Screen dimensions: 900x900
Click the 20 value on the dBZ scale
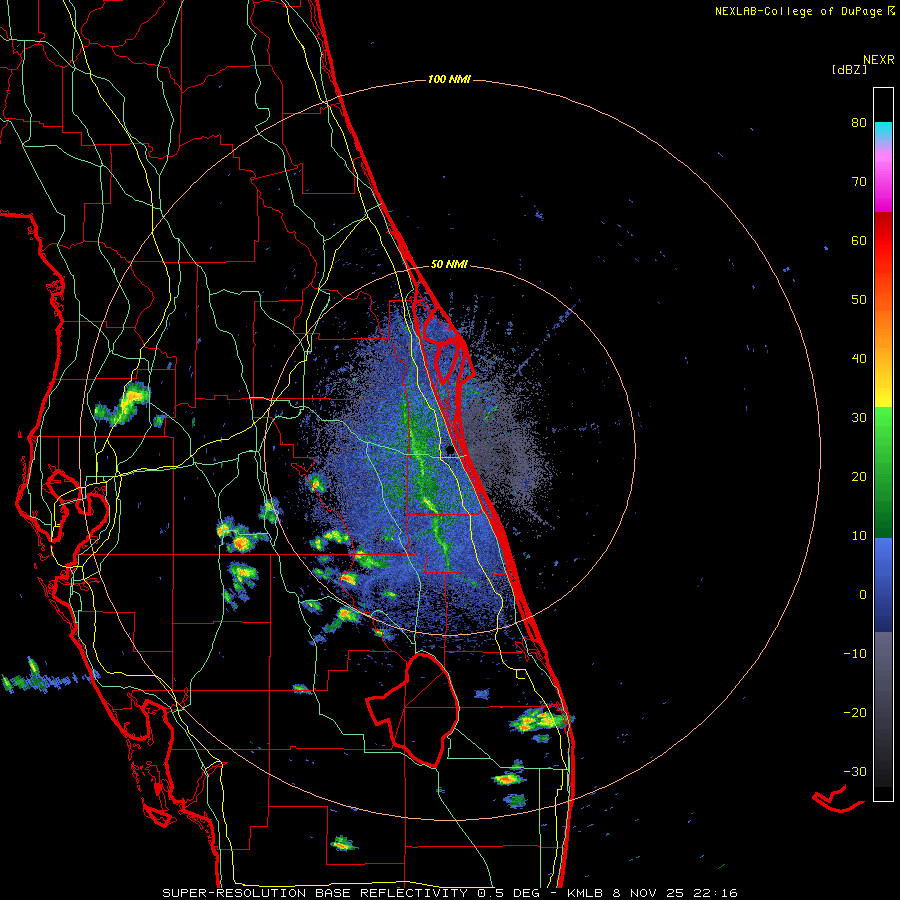coord(859,476)
